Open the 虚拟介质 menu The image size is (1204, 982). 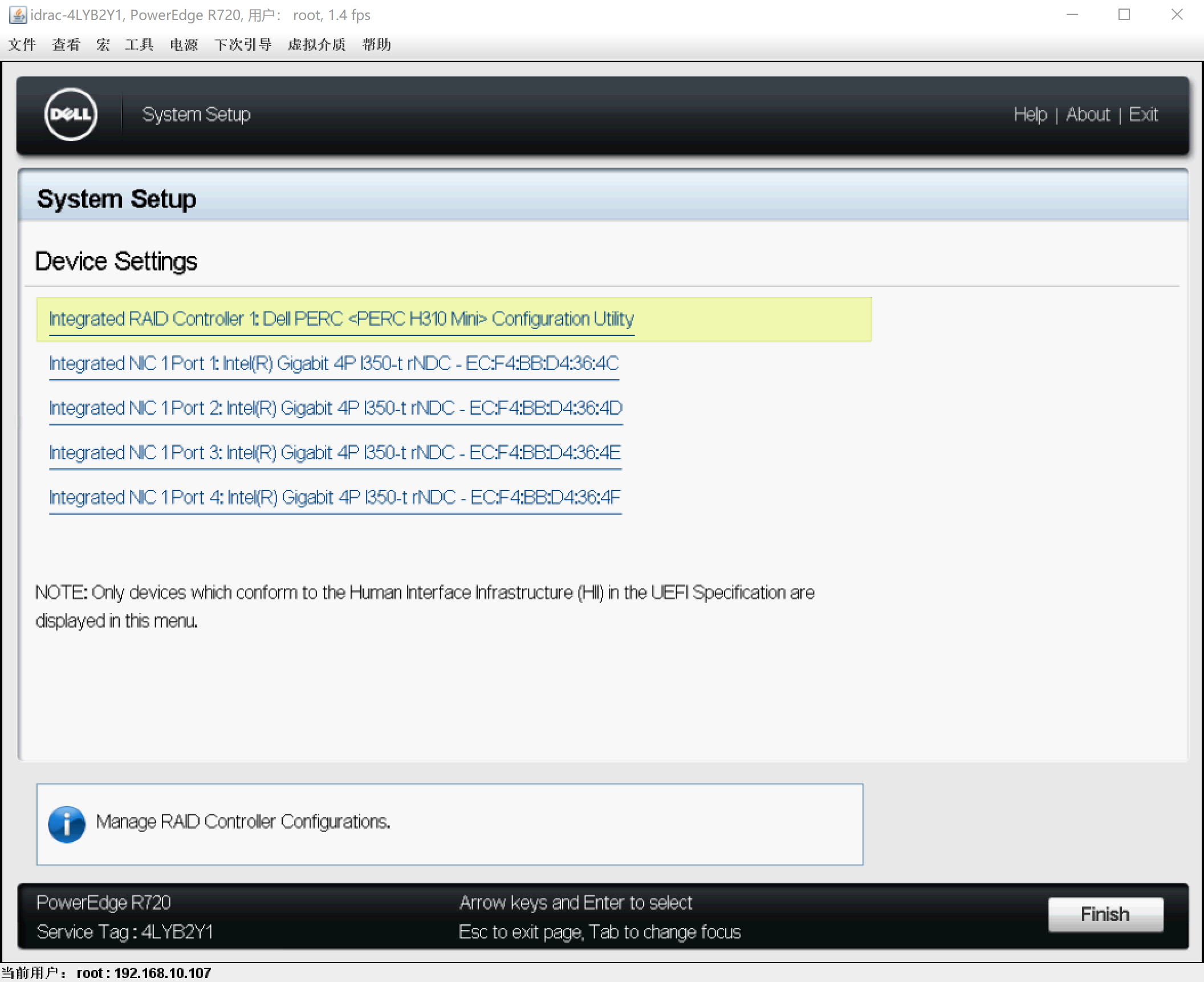click(x=317, y=44)
